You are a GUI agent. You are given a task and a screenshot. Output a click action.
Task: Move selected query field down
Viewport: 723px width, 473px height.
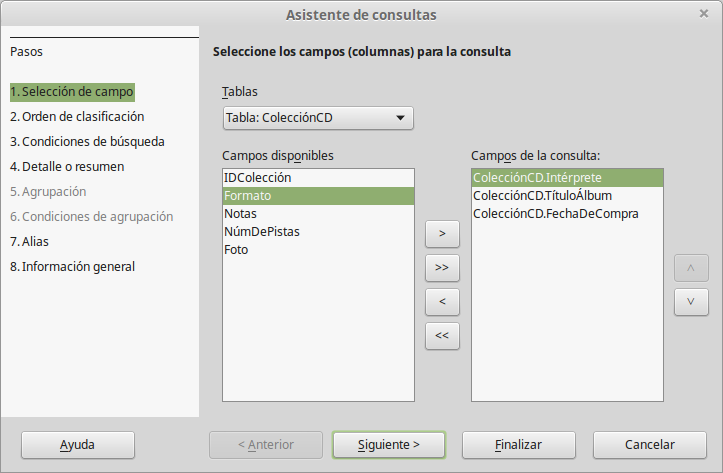(x=691, y=302)
